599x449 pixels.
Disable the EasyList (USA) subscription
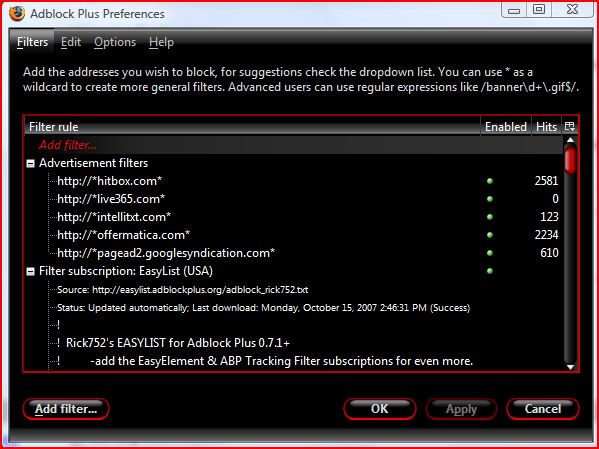490,271
